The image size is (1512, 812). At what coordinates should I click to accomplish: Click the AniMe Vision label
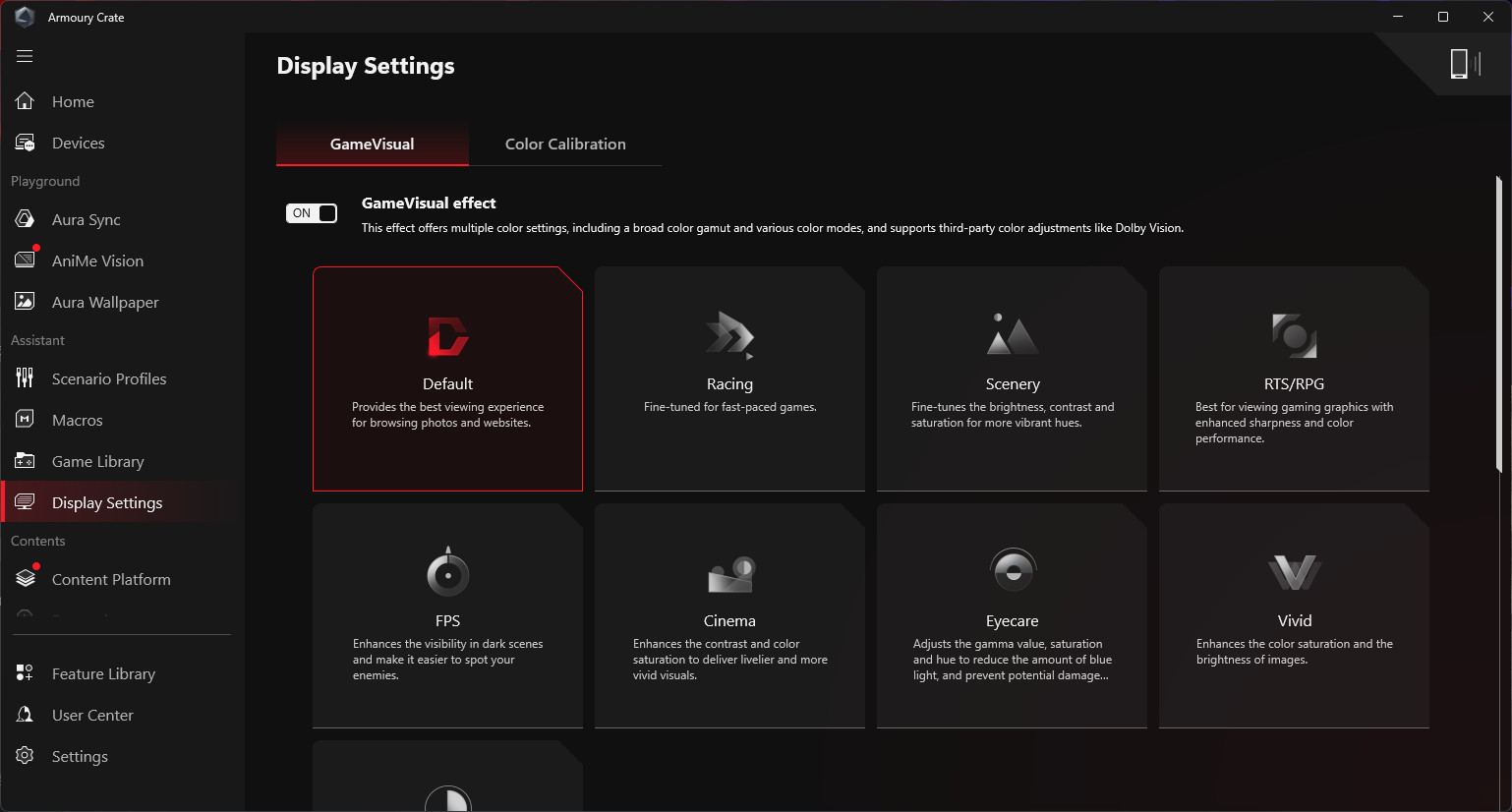pos(97,261)
